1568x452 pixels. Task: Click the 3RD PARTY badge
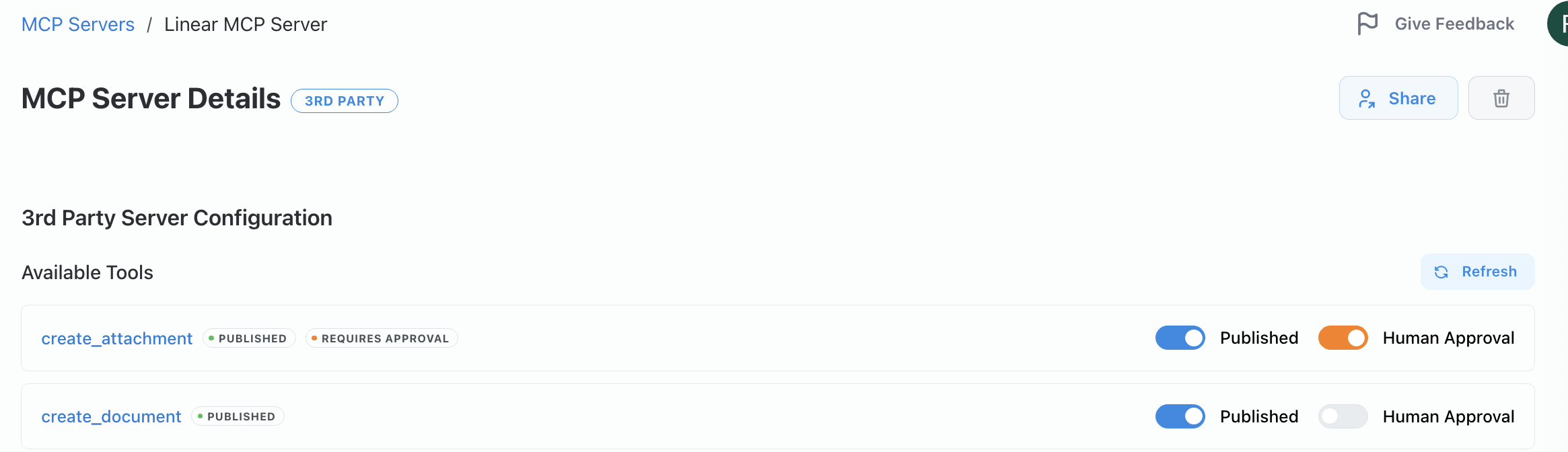[x=345, y=101]
